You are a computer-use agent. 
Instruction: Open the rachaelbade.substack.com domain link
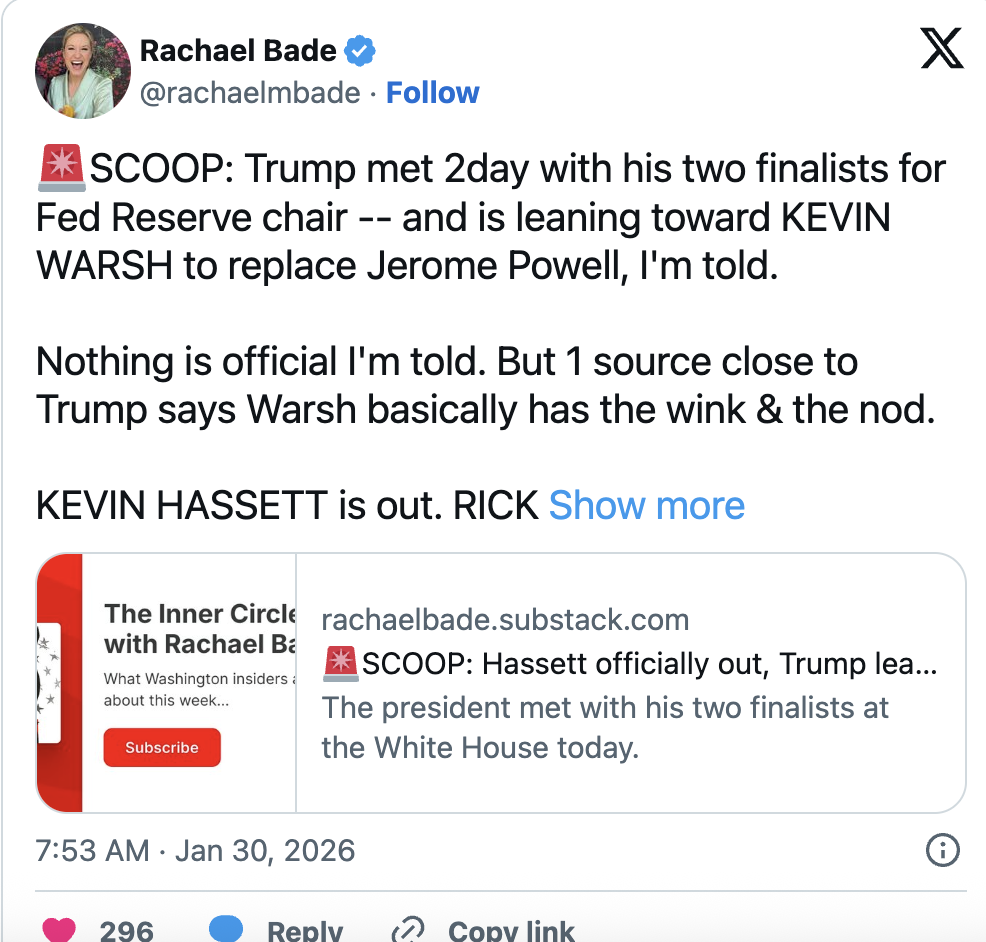[x=505, y=619]
